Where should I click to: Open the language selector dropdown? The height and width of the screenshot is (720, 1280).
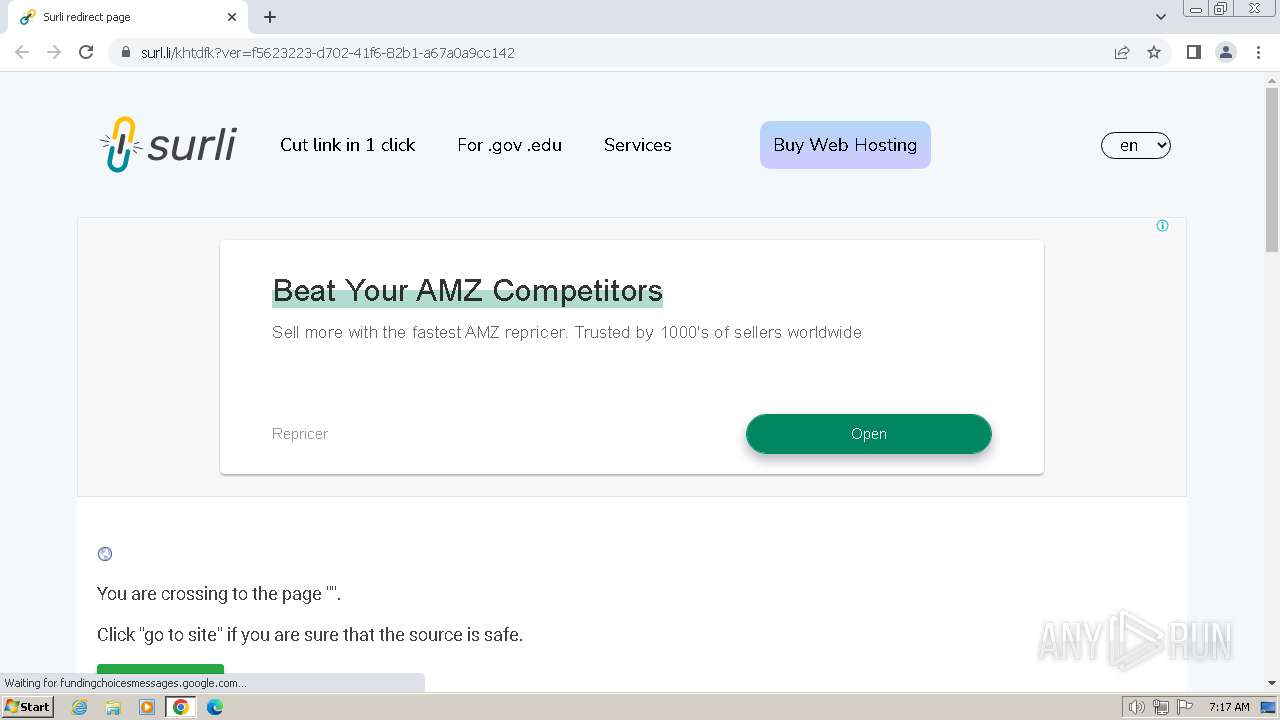pos(1136,145)
